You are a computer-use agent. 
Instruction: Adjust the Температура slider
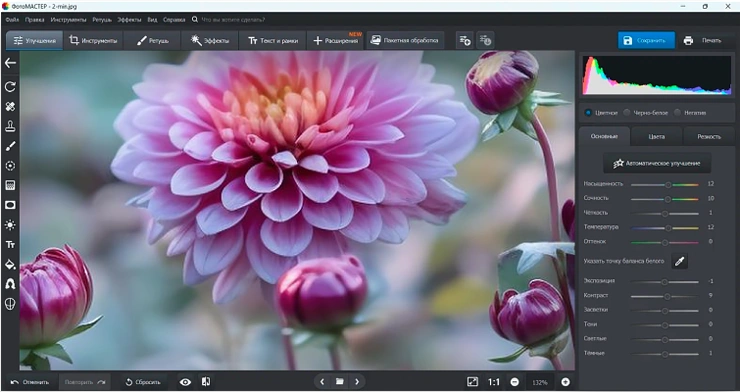click(x=664, y=228)
